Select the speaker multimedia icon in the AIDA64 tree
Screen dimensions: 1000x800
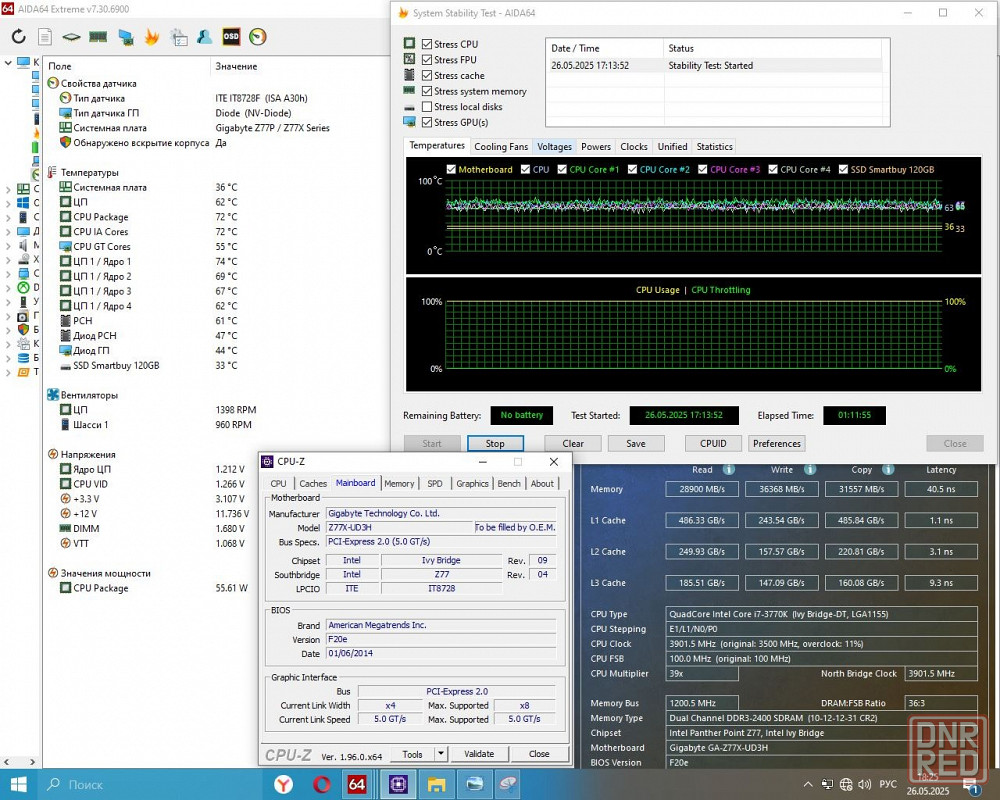click(23, 245)
